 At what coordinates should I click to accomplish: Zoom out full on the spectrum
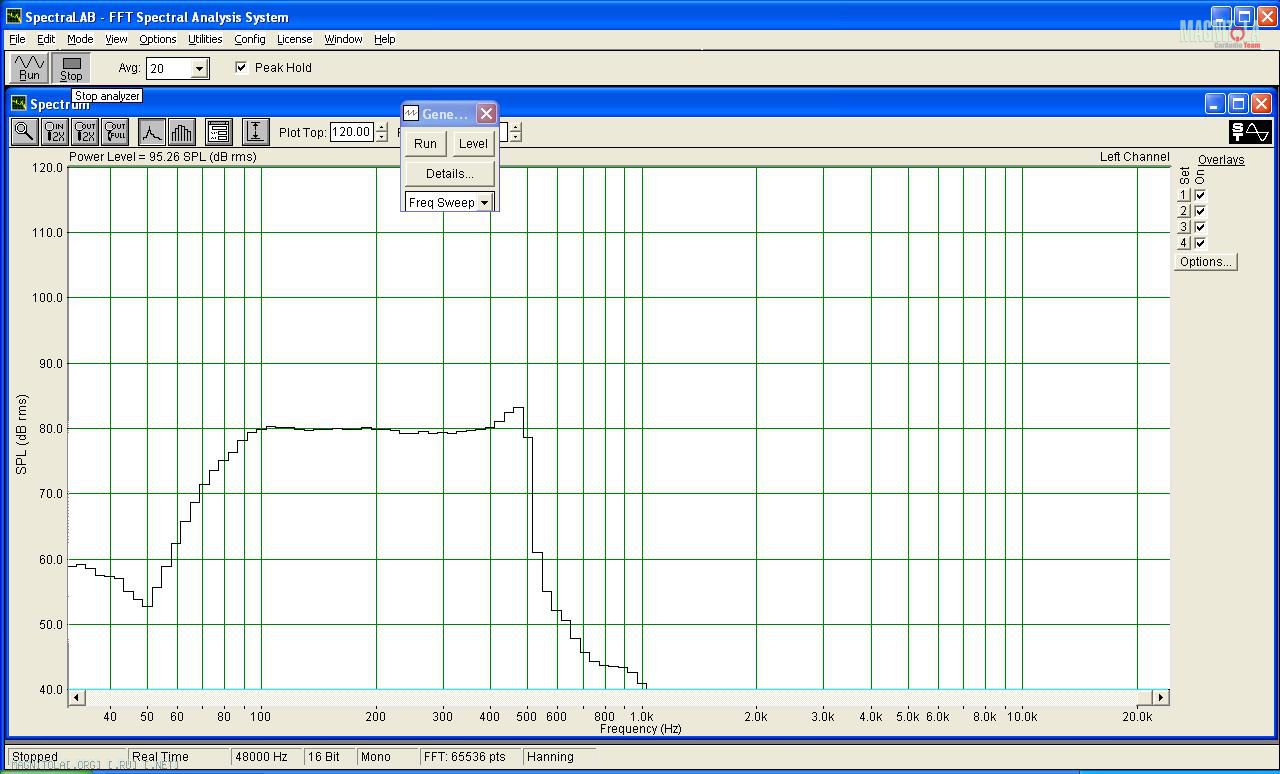tap(115, 131)
